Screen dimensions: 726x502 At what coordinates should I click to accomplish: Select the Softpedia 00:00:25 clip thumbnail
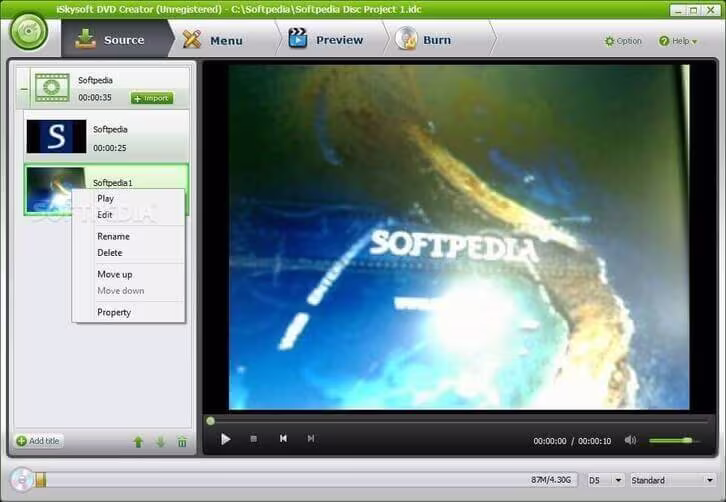pos(56,136)
